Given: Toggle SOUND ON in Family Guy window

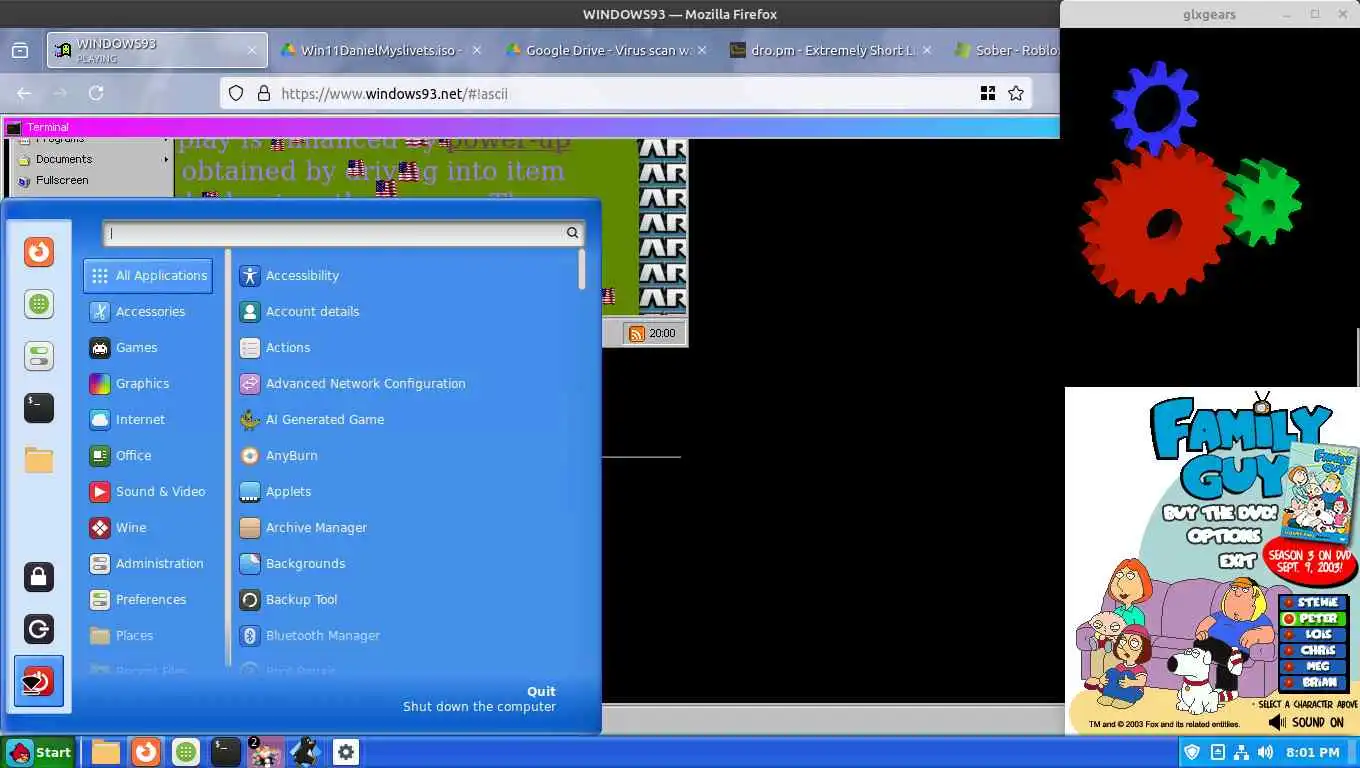Looking at the screenshot, I should point(1306,722).
